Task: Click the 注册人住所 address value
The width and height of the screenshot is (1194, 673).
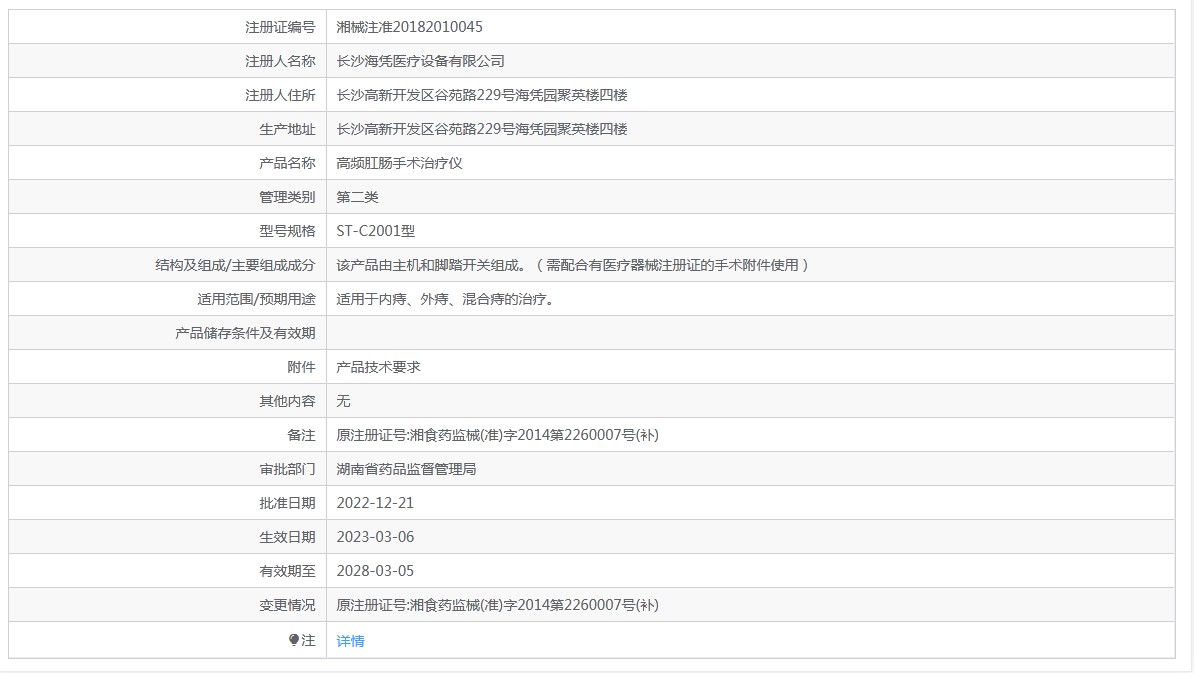Action: (482, 95)
